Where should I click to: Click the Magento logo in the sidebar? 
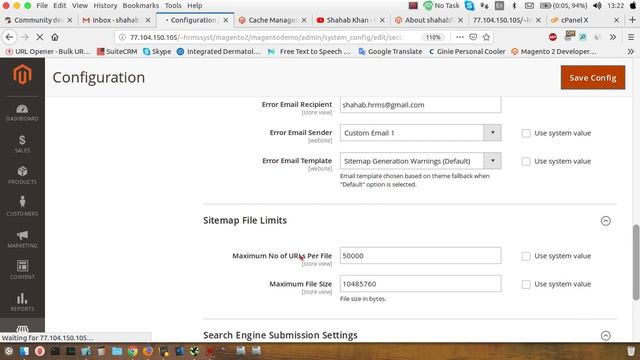(x=22, y=75)
